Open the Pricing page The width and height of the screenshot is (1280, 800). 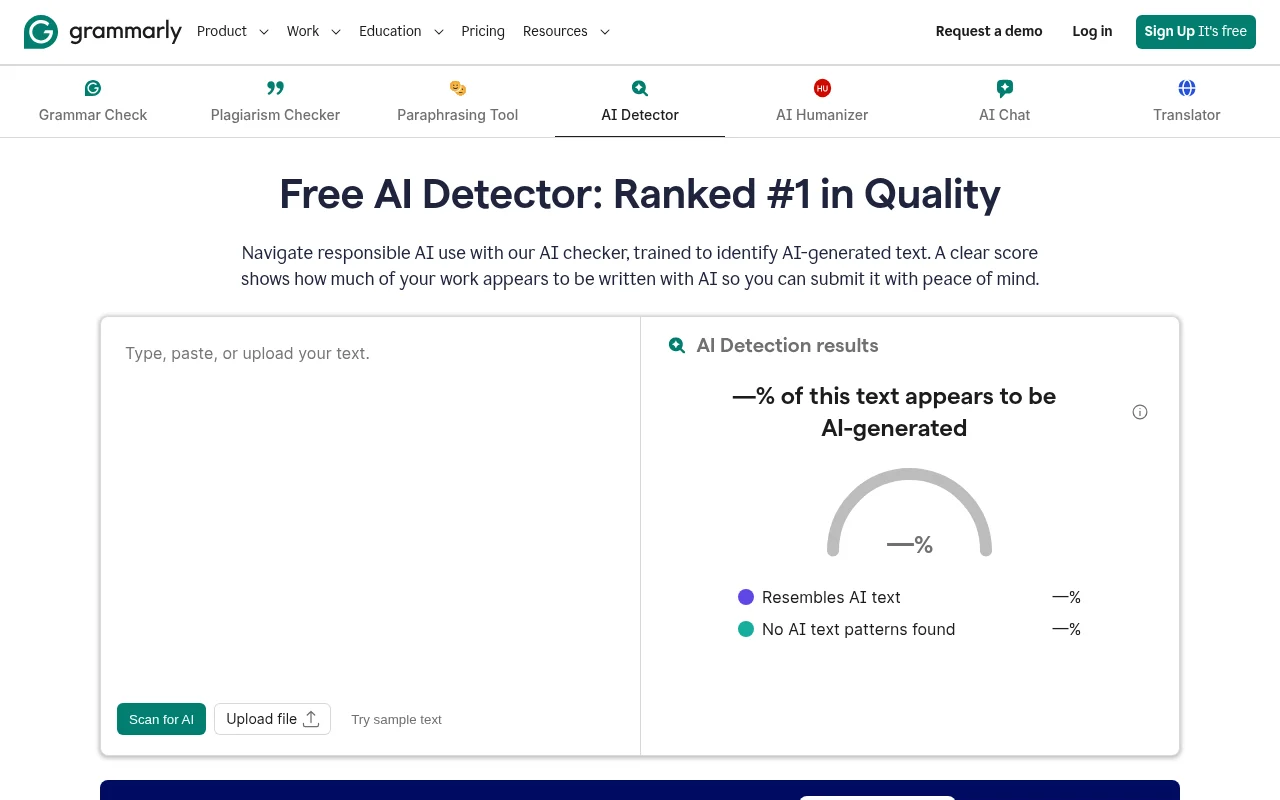tap(483, 31)
